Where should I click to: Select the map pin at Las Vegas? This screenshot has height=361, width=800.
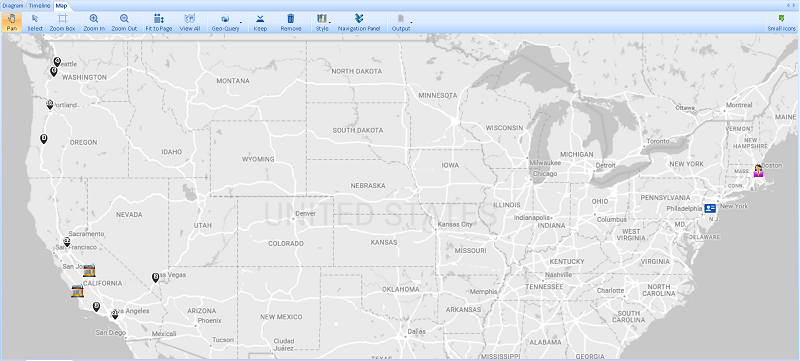[156, 277]
